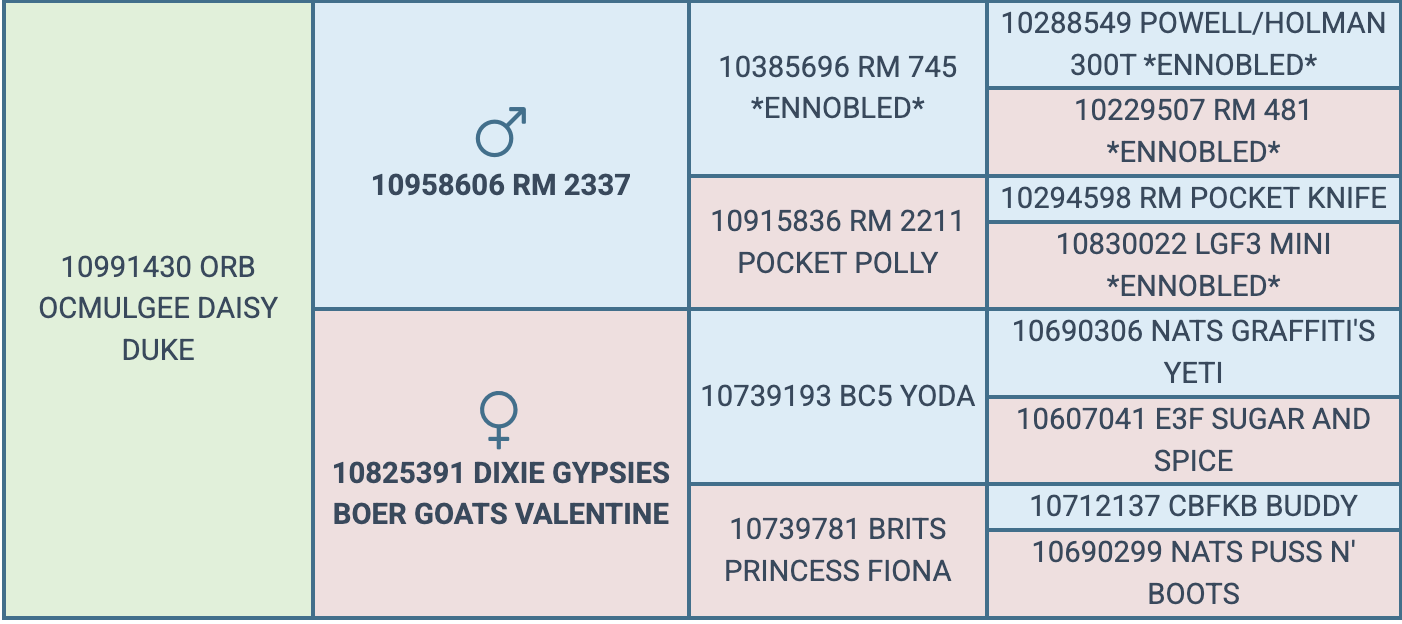Open 10607041 E3F Sugar and Spice
1402x624 pixels.
(x=1194, y=440)
